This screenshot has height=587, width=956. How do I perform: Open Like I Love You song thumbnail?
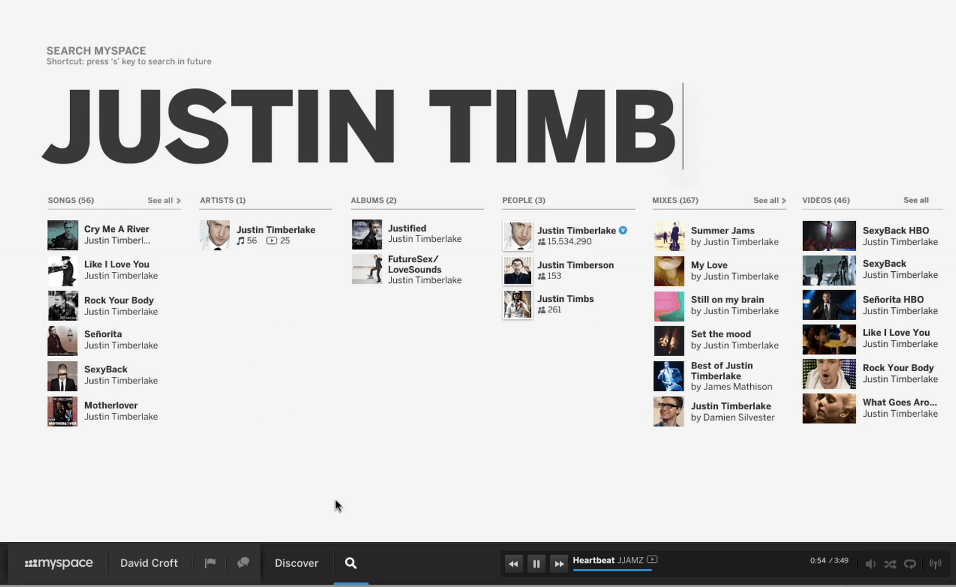pos(63,271)
